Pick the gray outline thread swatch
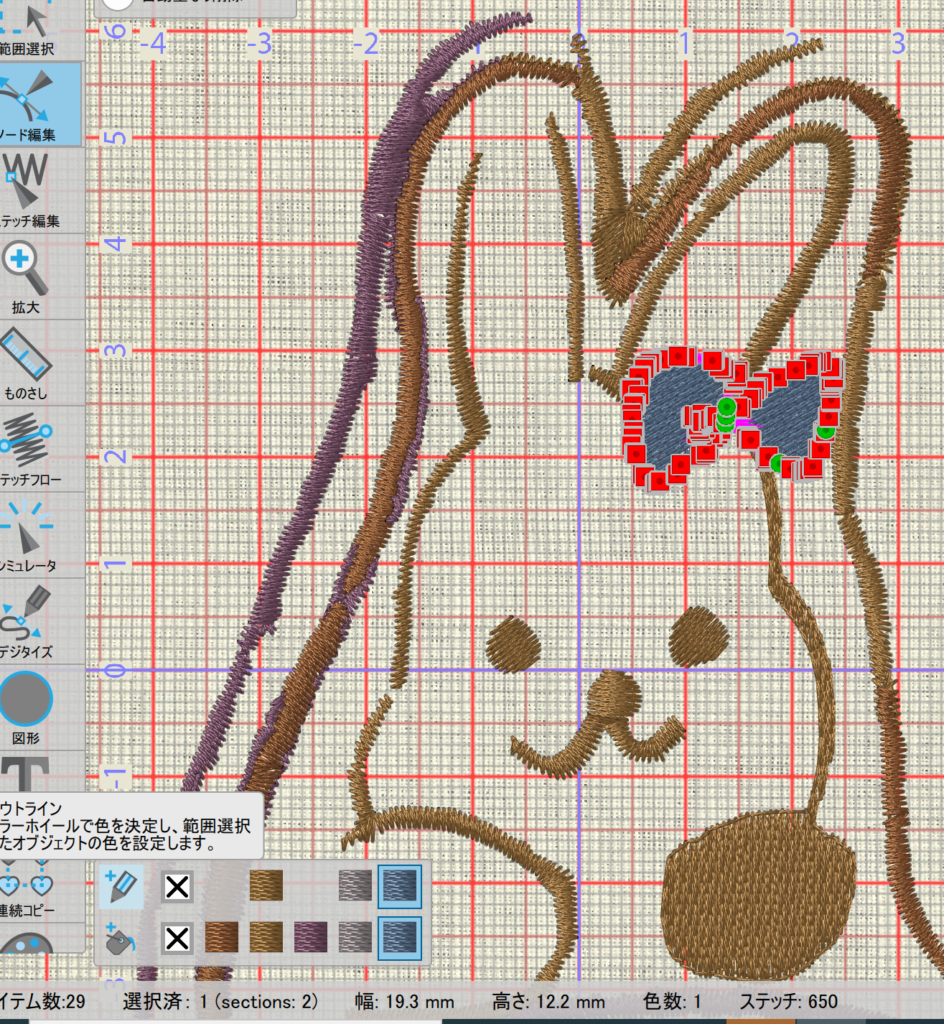 (355, 886)
